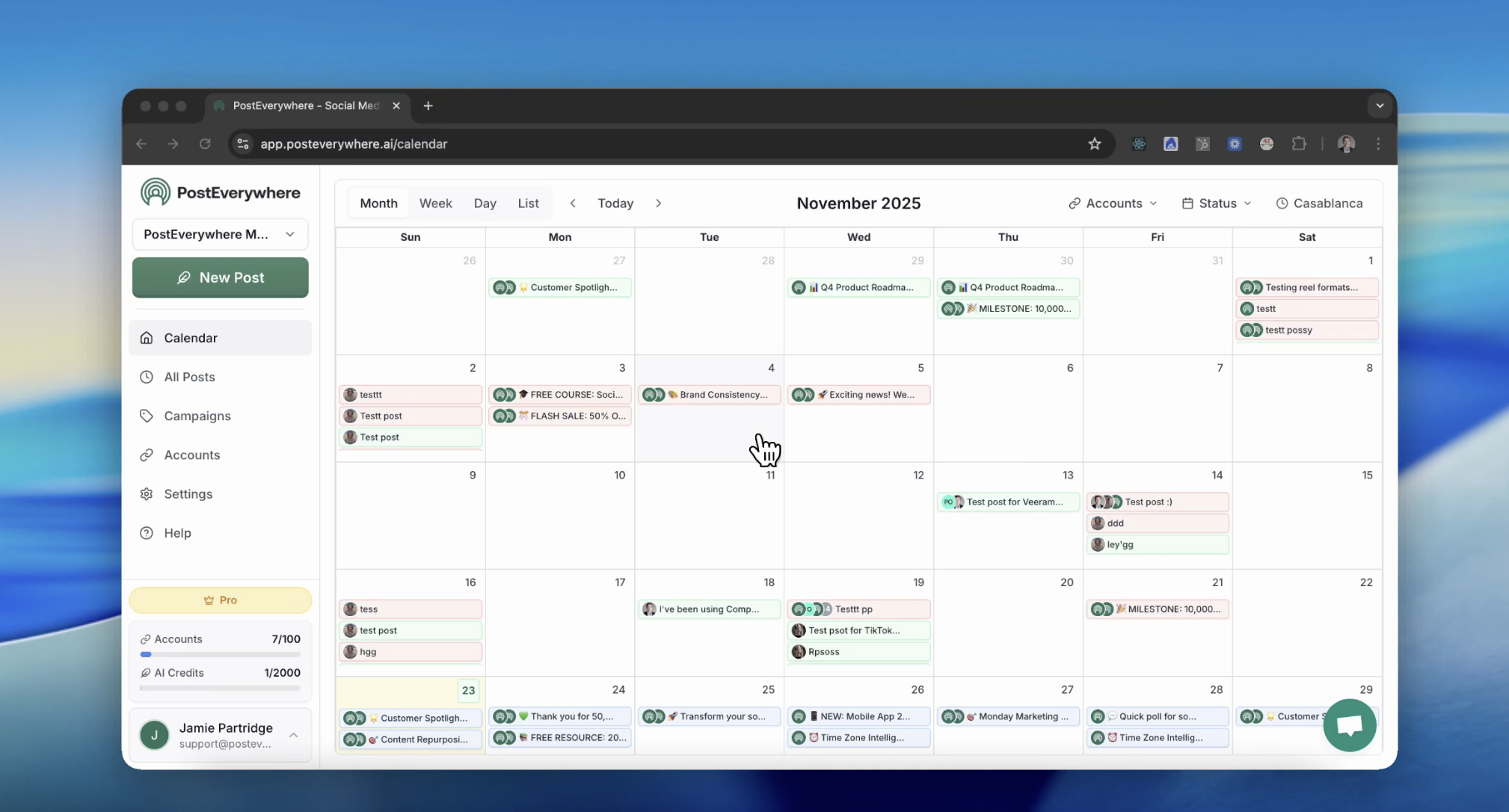Switch to Week view tab
Screen dimensions: 1509x812
pyautogui.click(x=435, y=203)
